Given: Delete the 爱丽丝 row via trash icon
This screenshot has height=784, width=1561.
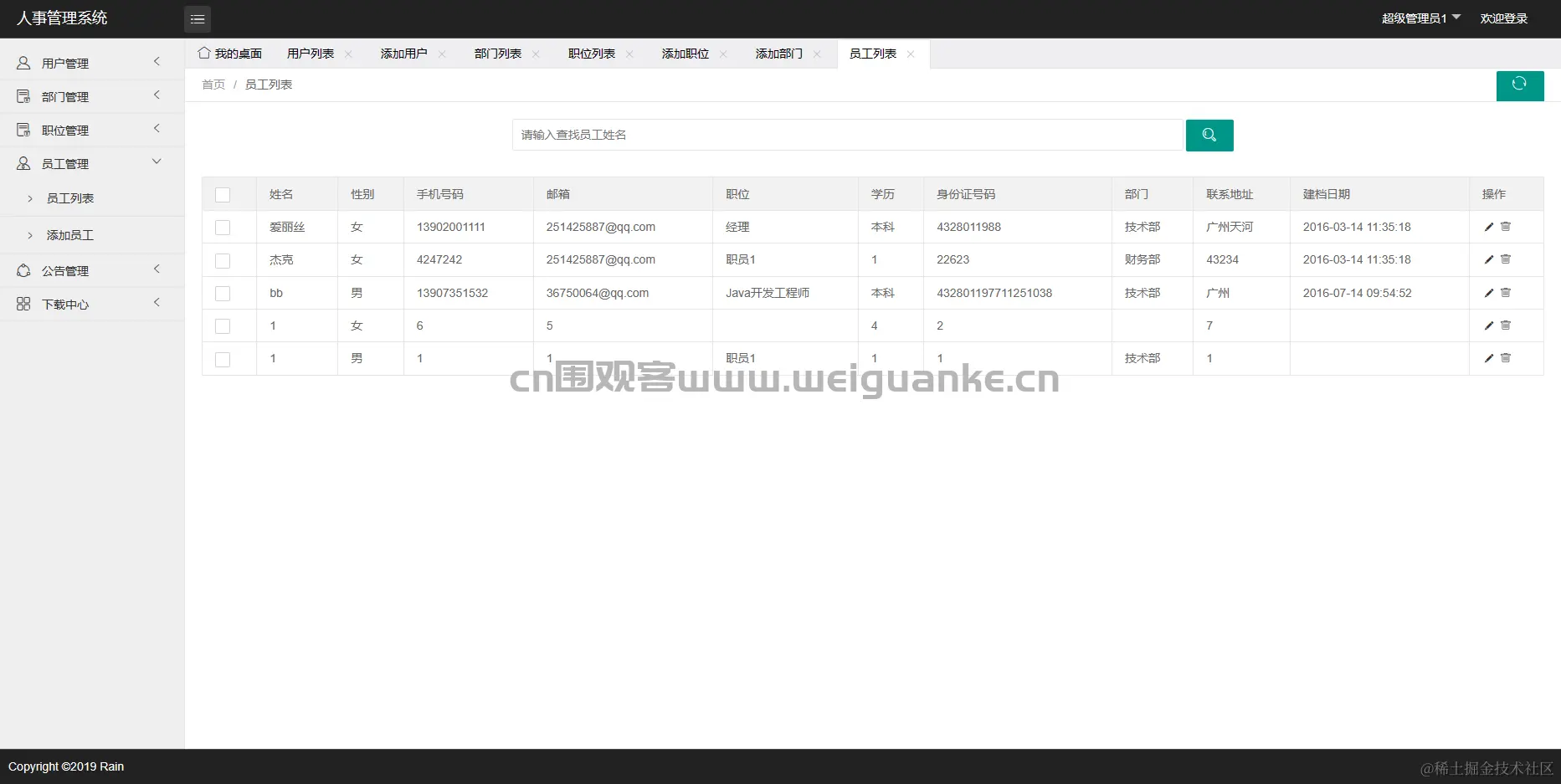Looking at the screenshot, I should [x=1506, y=227].
